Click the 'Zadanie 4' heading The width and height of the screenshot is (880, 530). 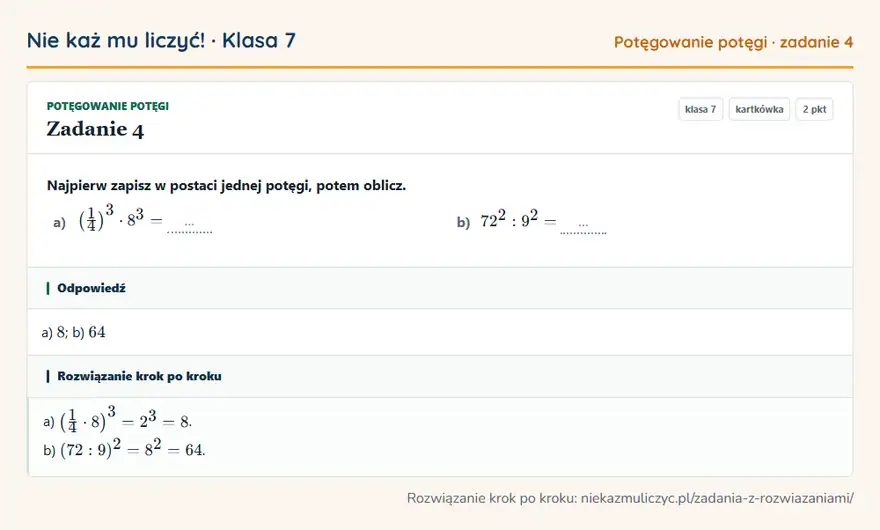click(95, 129)
